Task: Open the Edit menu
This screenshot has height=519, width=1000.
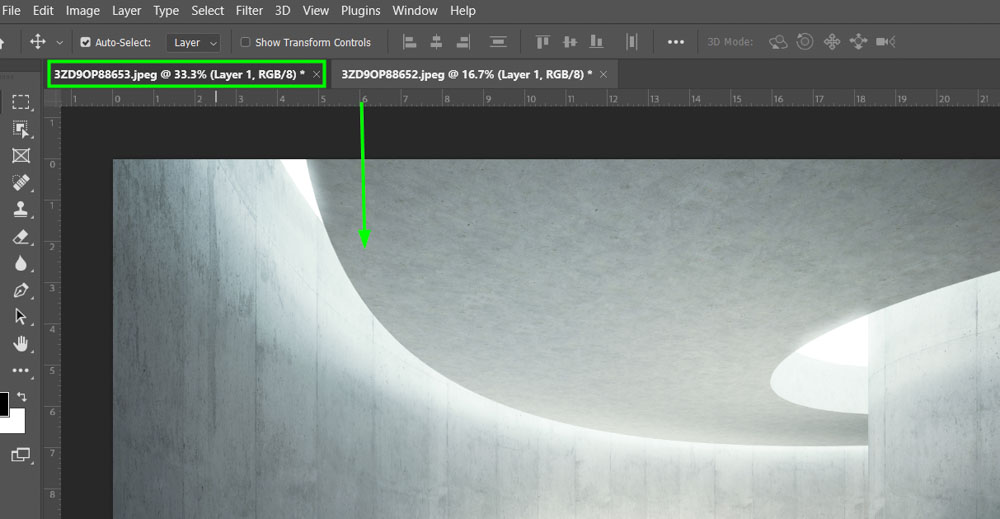Action: pos(43,11)
